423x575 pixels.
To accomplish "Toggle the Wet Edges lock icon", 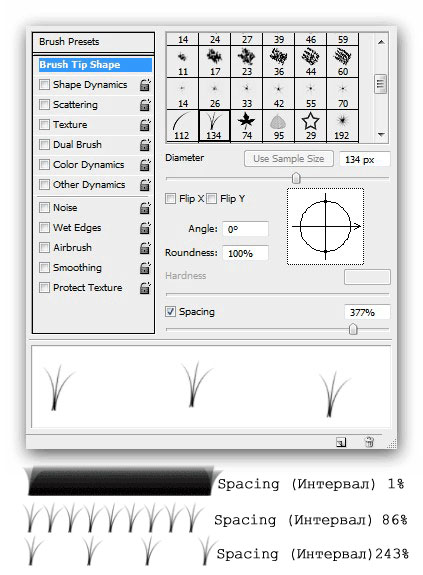I will pos(145,228).
